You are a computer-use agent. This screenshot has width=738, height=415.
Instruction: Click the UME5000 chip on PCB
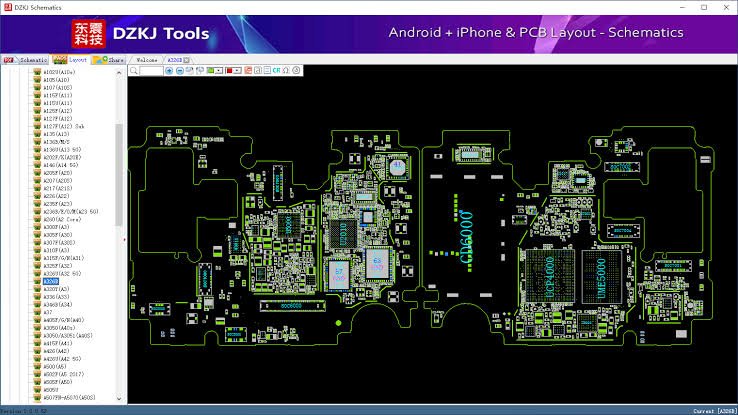tap(602, 277)
